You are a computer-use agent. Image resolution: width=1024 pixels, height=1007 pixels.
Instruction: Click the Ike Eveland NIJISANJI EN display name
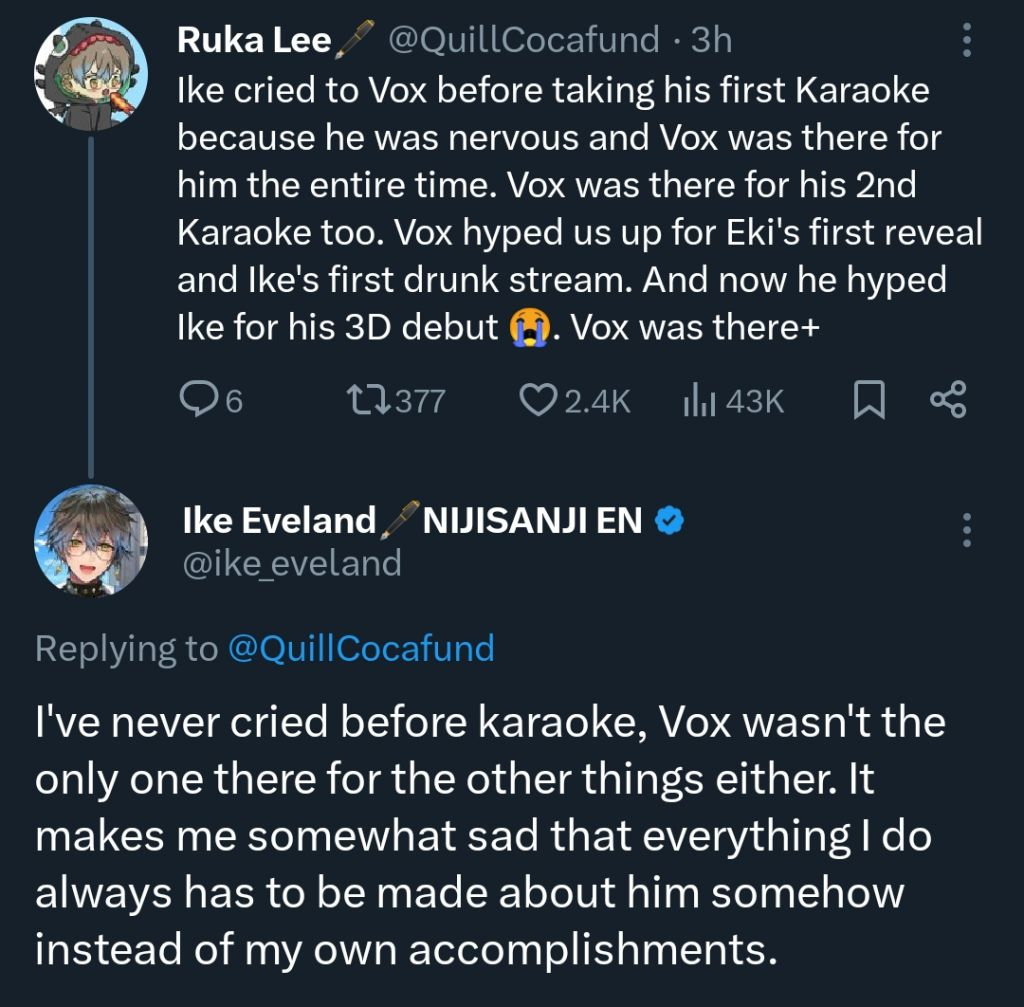[x=412, y=520]
